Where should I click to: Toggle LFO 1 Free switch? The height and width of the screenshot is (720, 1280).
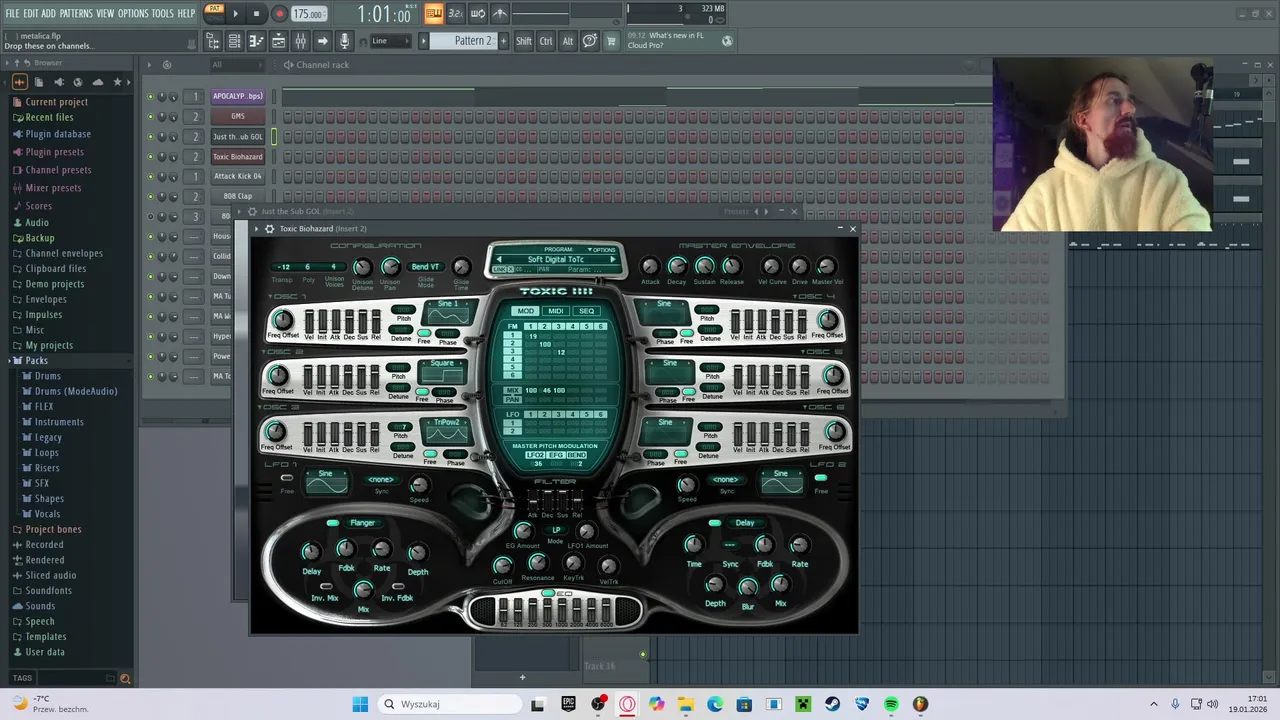click(x=287, y=479)
